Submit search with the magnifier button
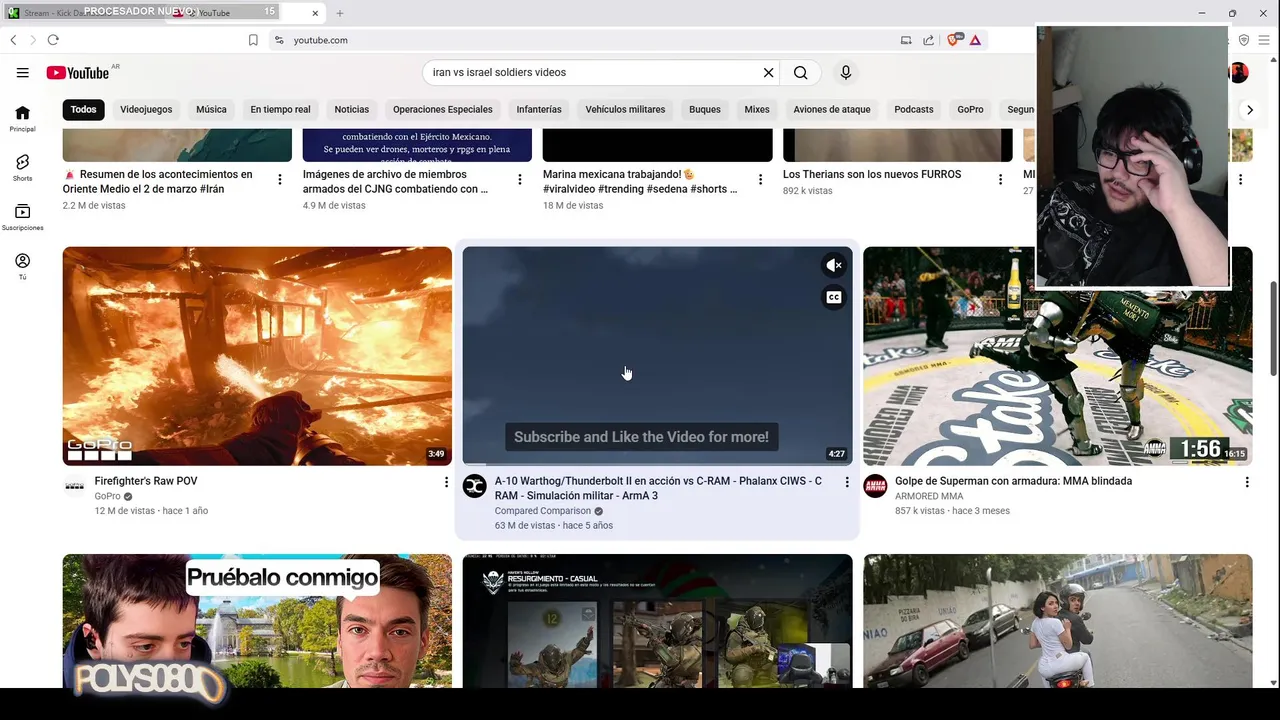 tap(800, 72)
